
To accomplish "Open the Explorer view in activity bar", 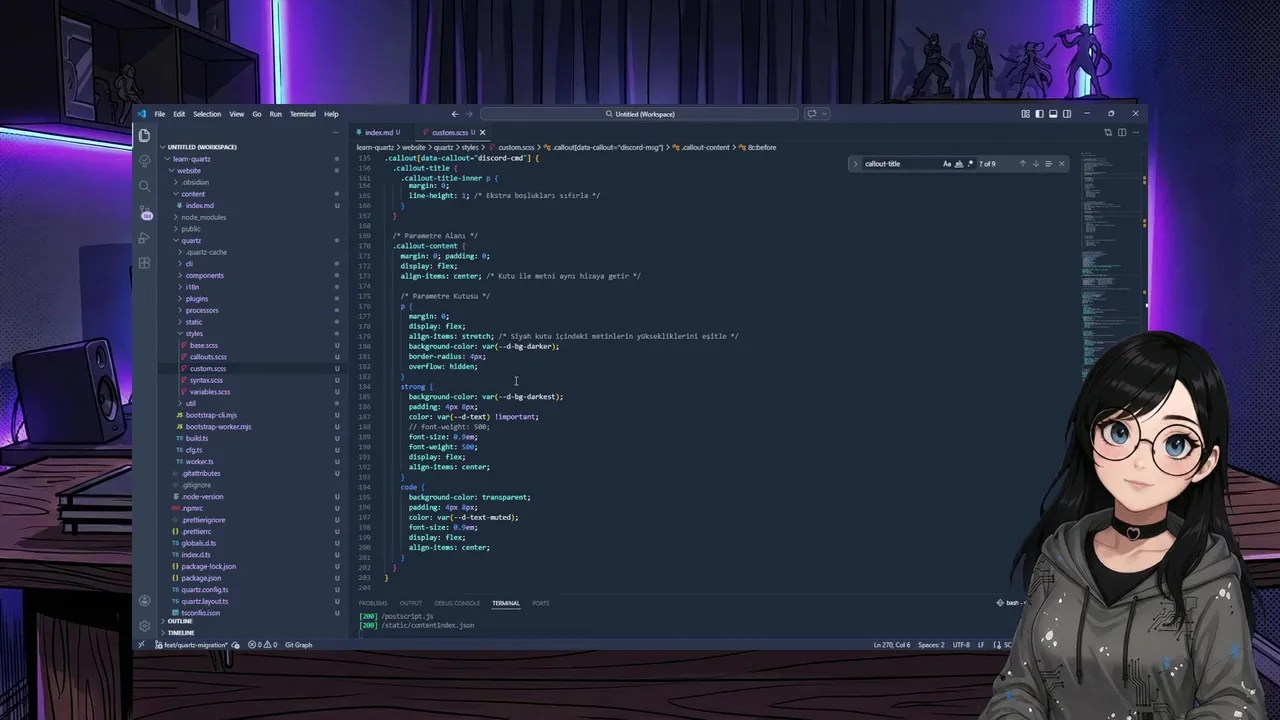I will [x=145, y=135].
